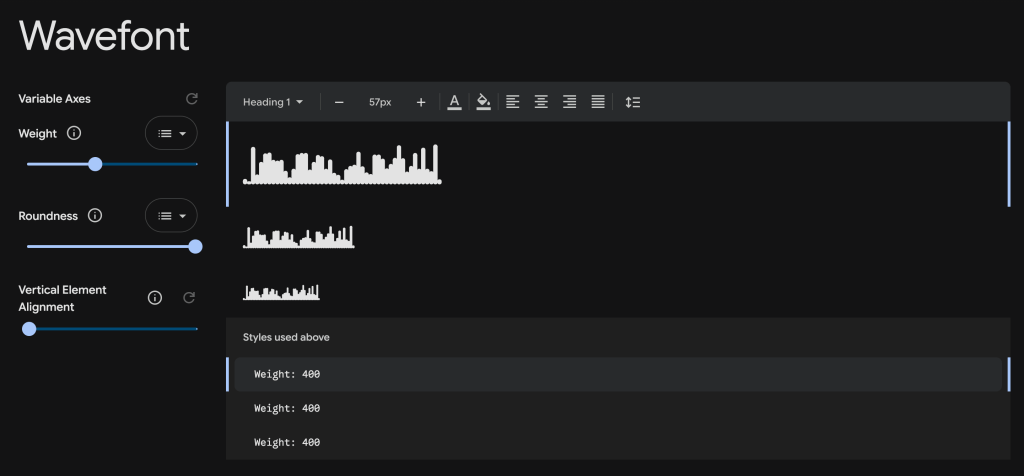Open the Heading 1 style dropdown

[x=273, y=102]
